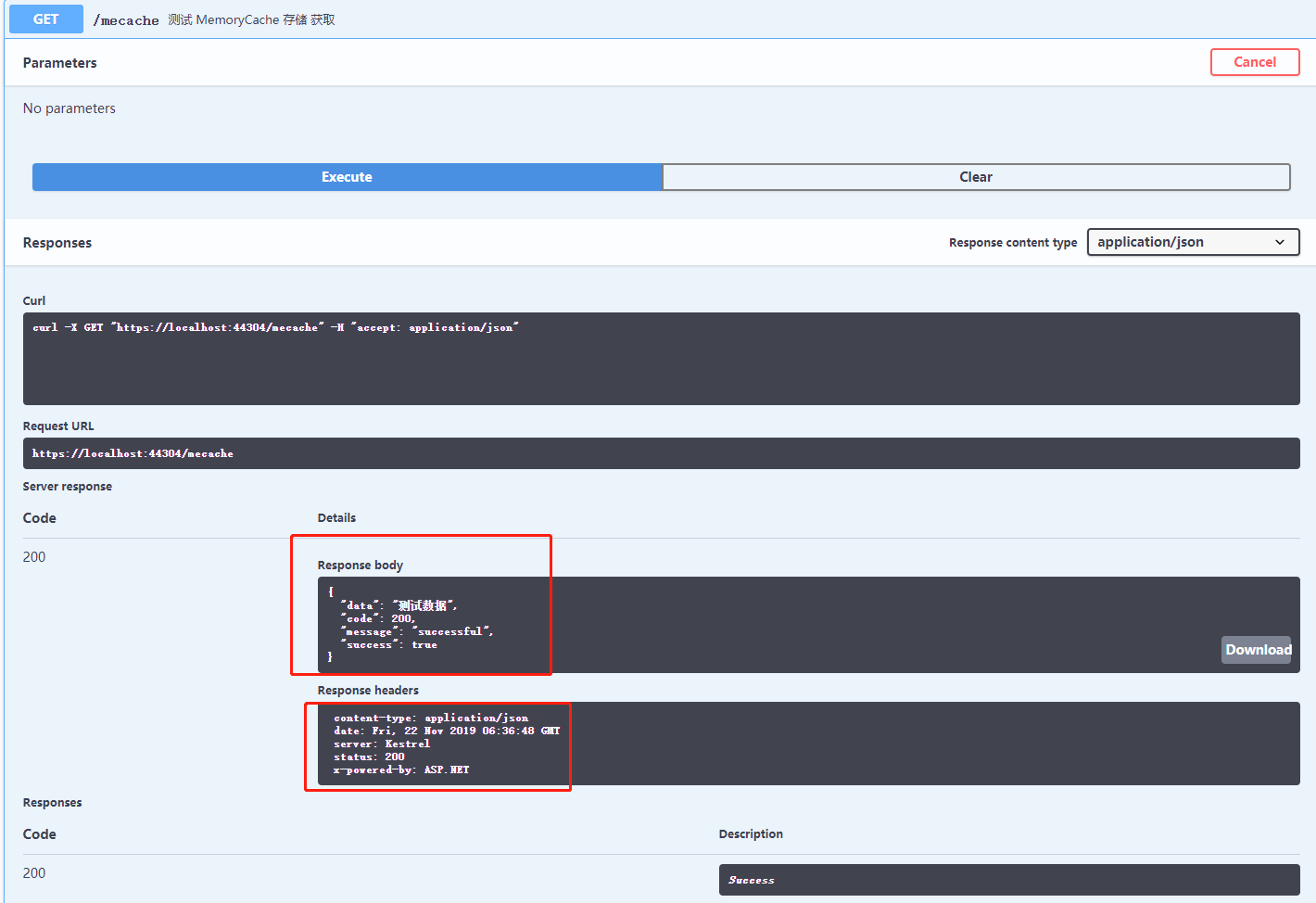
Task: Click the Responses heading beside content type
Action: tap(57, 243)
